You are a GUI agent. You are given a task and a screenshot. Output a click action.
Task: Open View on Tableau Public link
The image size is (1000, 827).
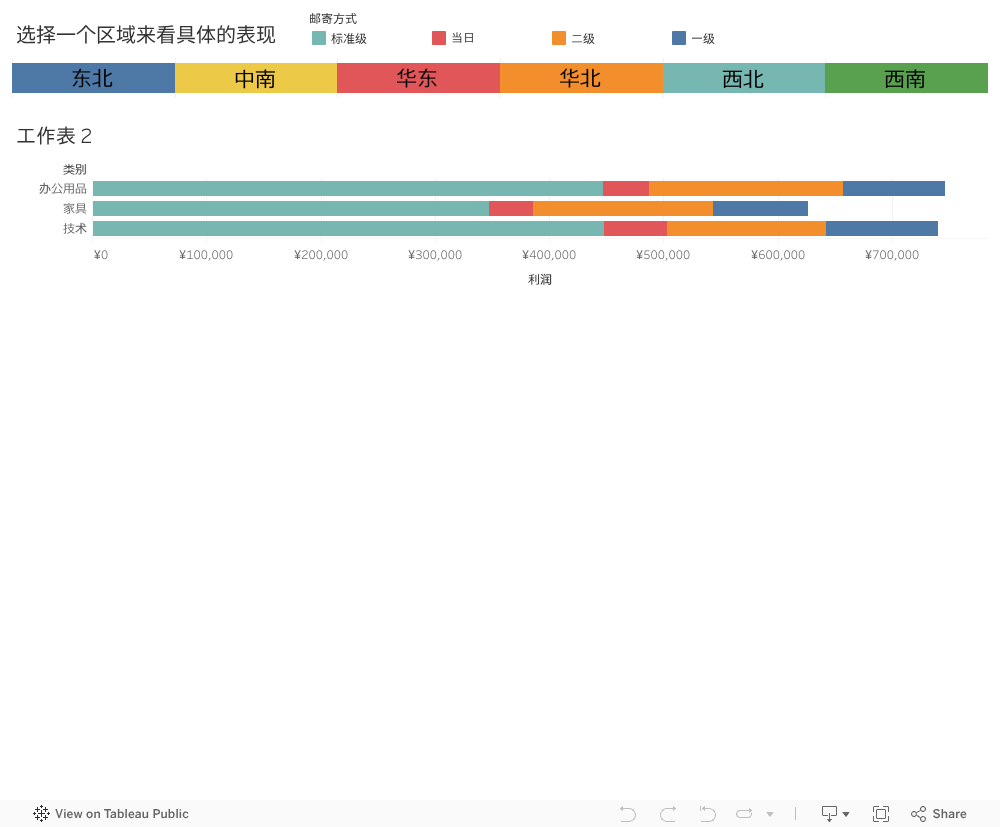[x=121, y=814]
